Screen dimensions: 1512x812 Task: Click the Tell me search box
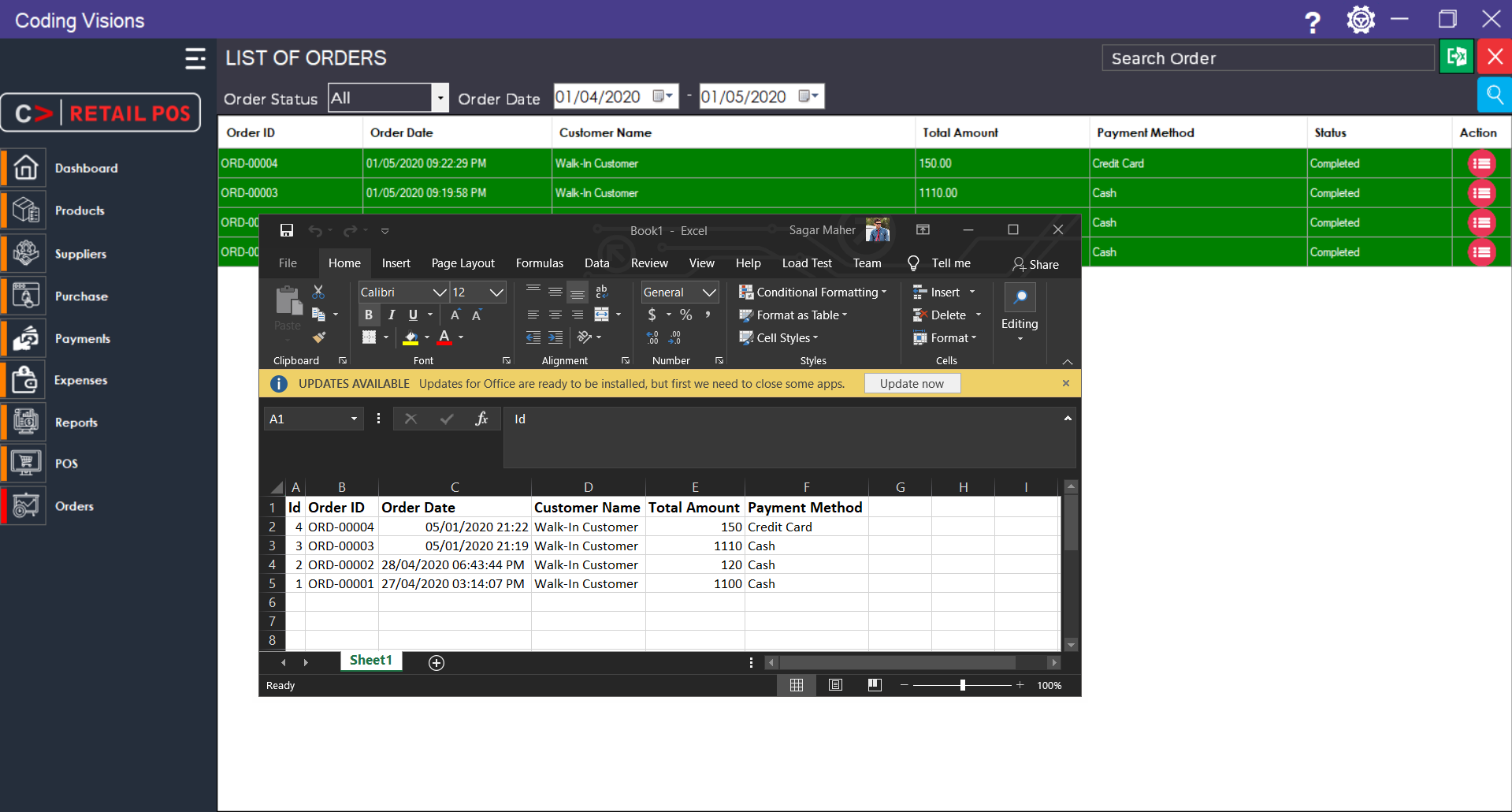coord(941,263)
